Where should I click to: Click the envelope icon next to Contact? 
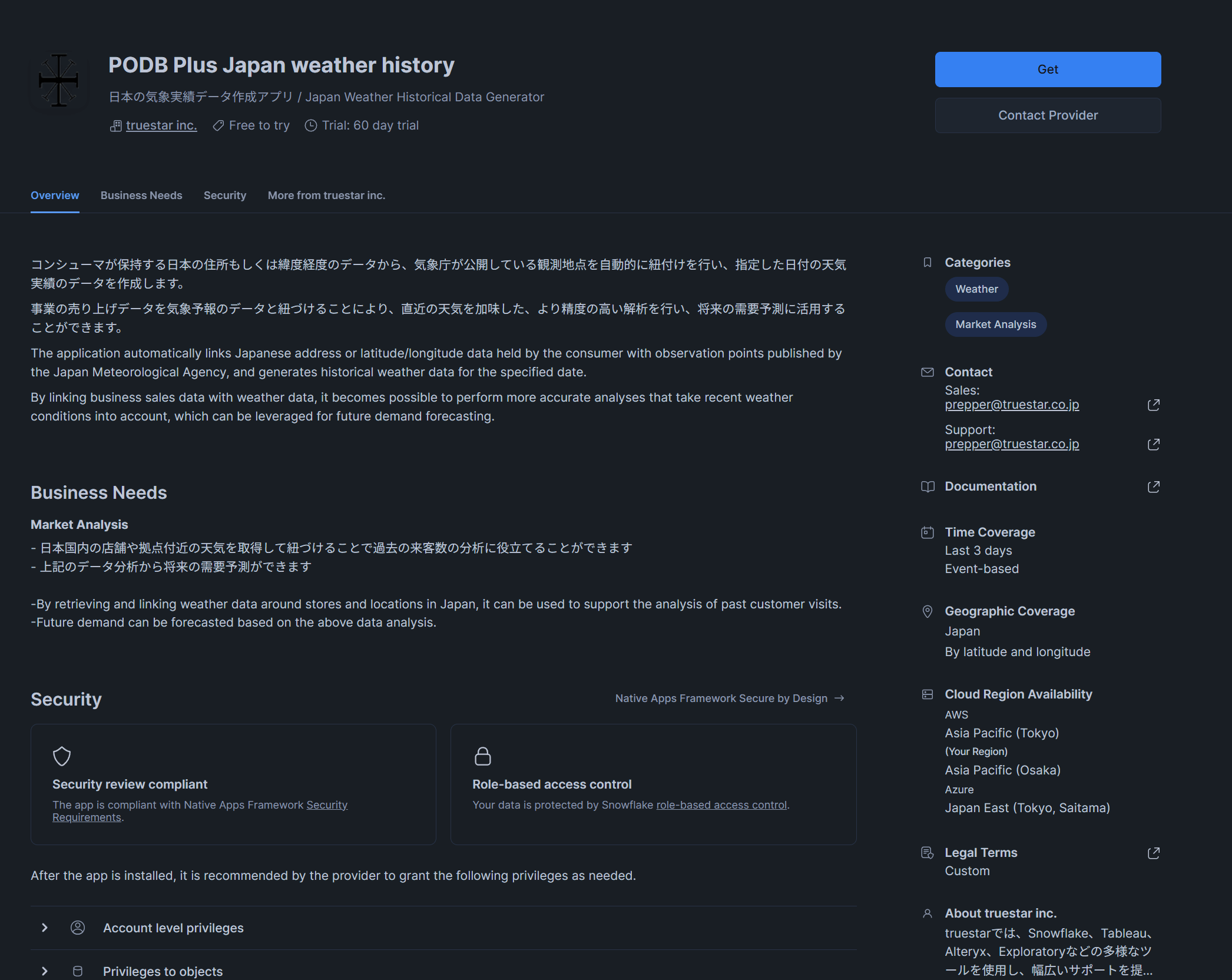tap(928, 372)
